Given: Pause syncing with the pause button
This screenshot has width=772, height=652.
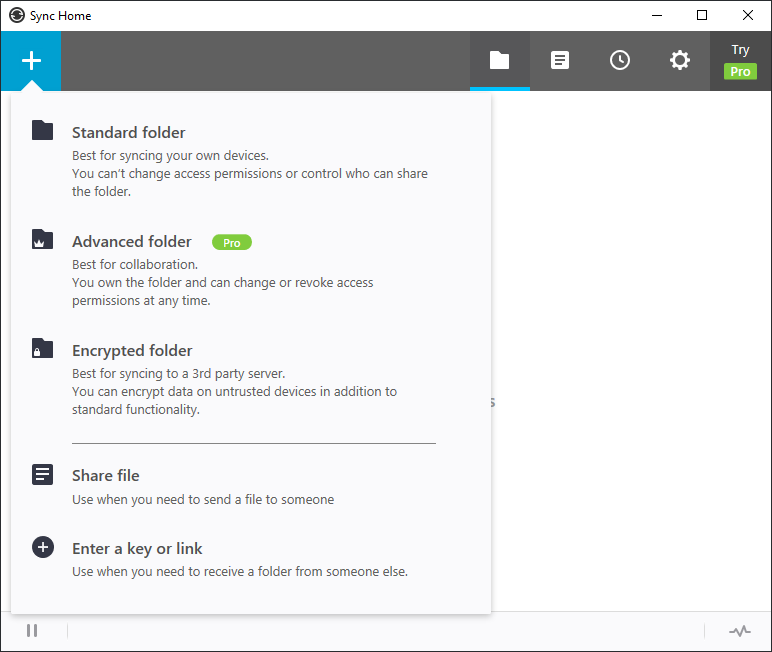Looking at the screenshot, I should 32,631.
